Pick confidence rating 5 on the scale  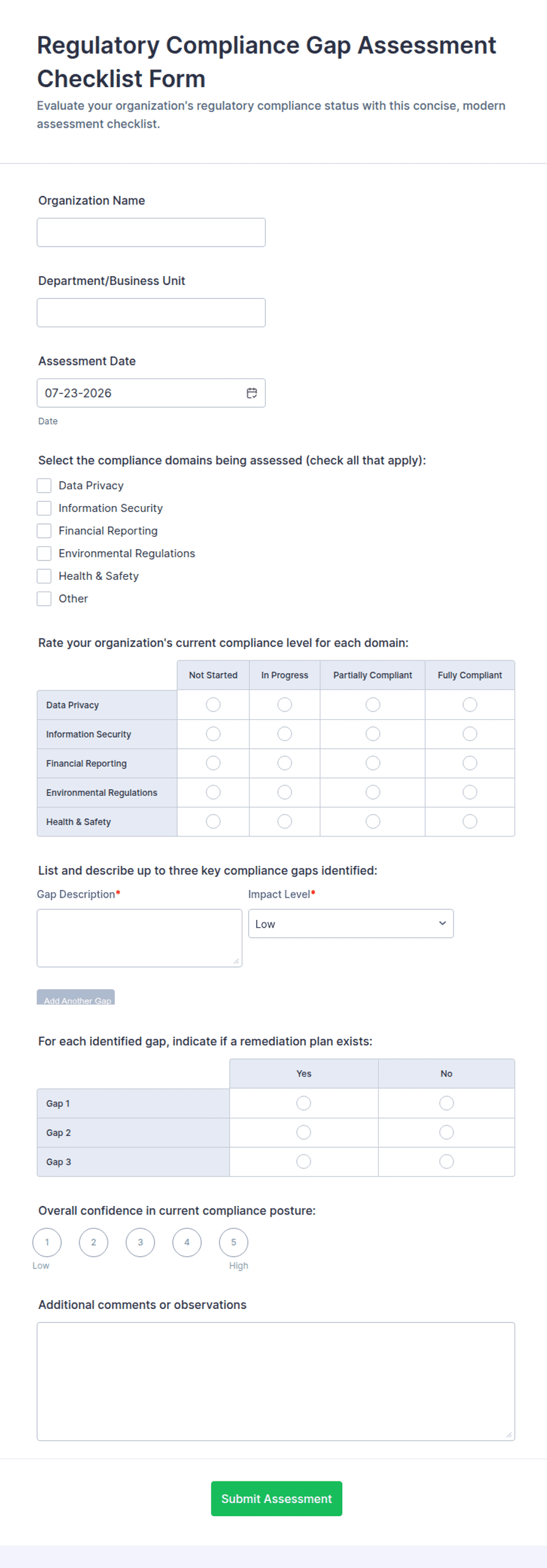[x=233, y=1243]
